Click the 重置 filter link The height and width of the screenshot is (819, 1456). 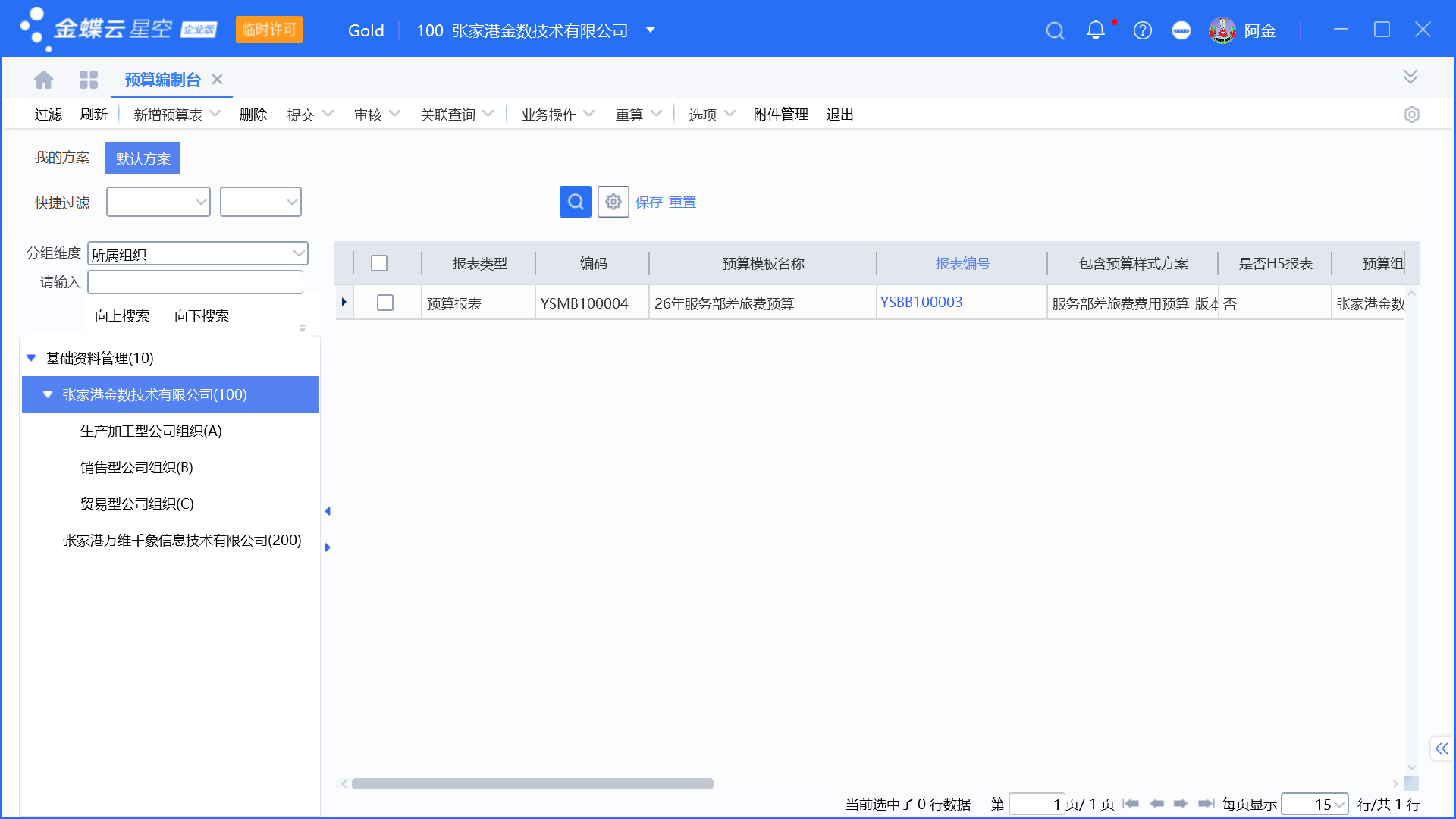(682, 202)
